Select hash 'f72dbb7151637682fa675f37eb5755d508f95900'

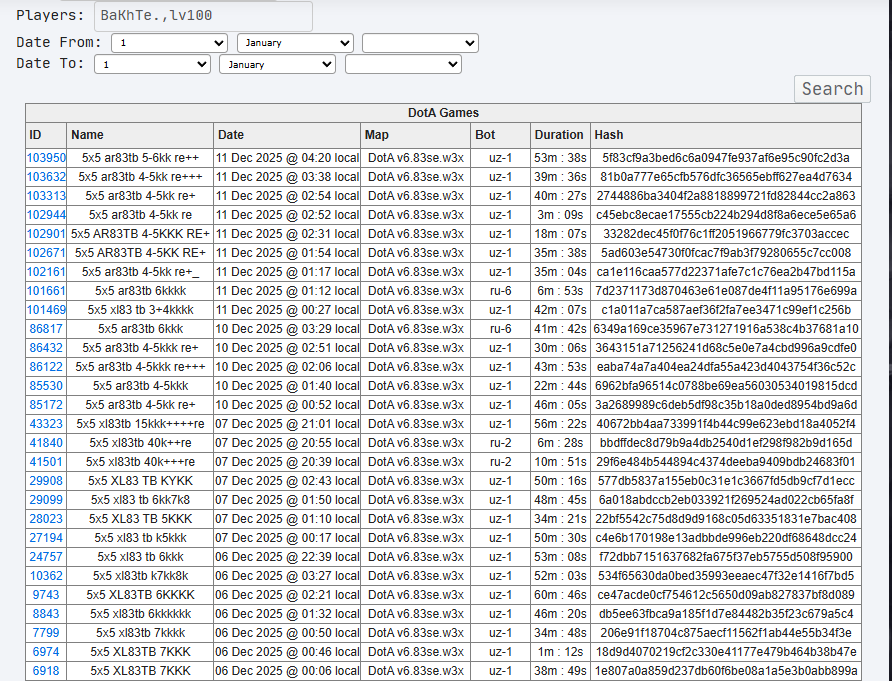[726, 557]
